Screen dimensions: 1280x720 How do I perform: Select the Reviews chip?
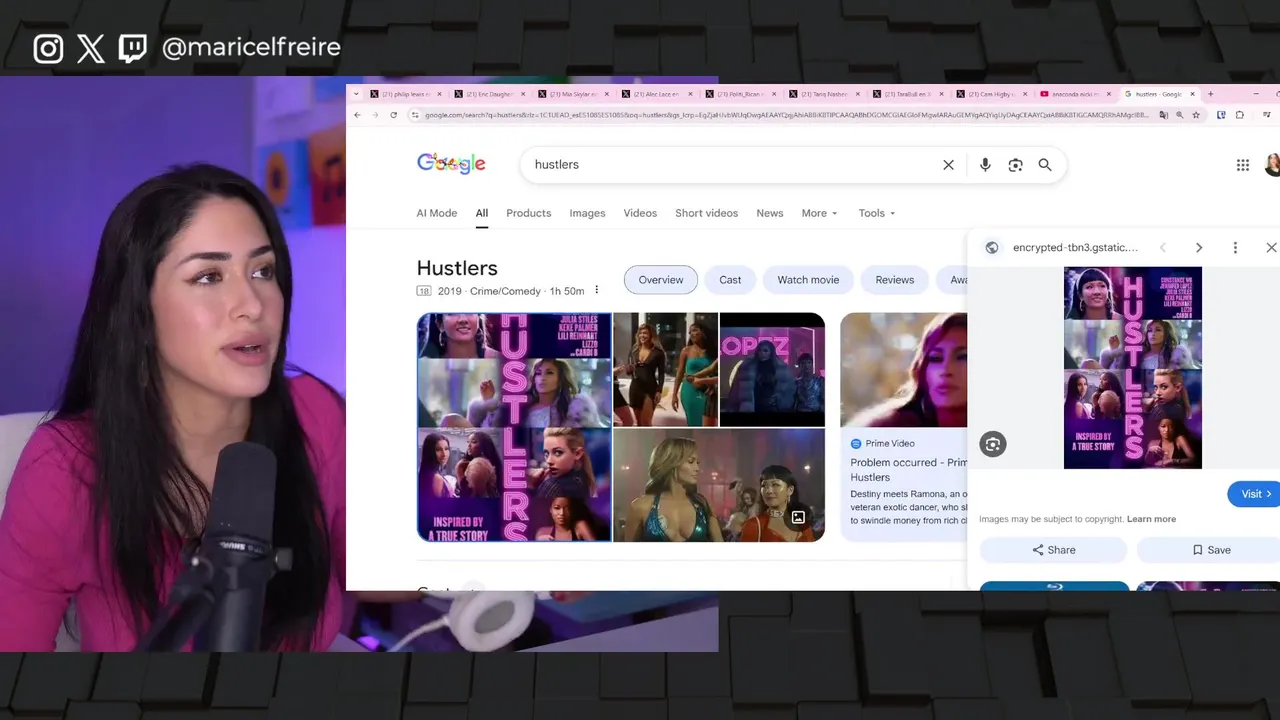tap(895, 280)
